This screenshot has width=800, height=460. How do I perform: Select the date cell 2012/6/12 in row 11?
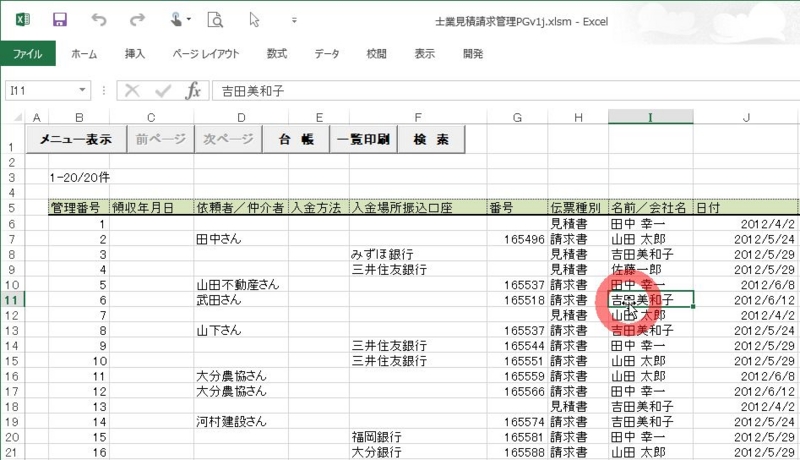(746, 300)
